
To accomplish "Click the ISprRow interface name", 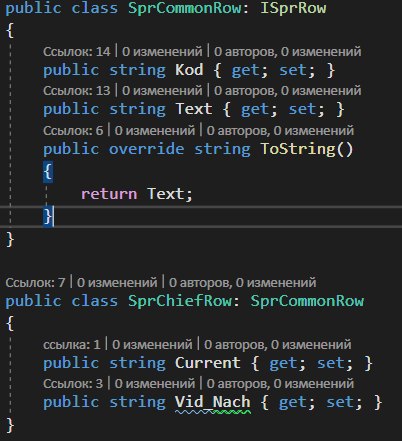I will (x=293, y=8).
